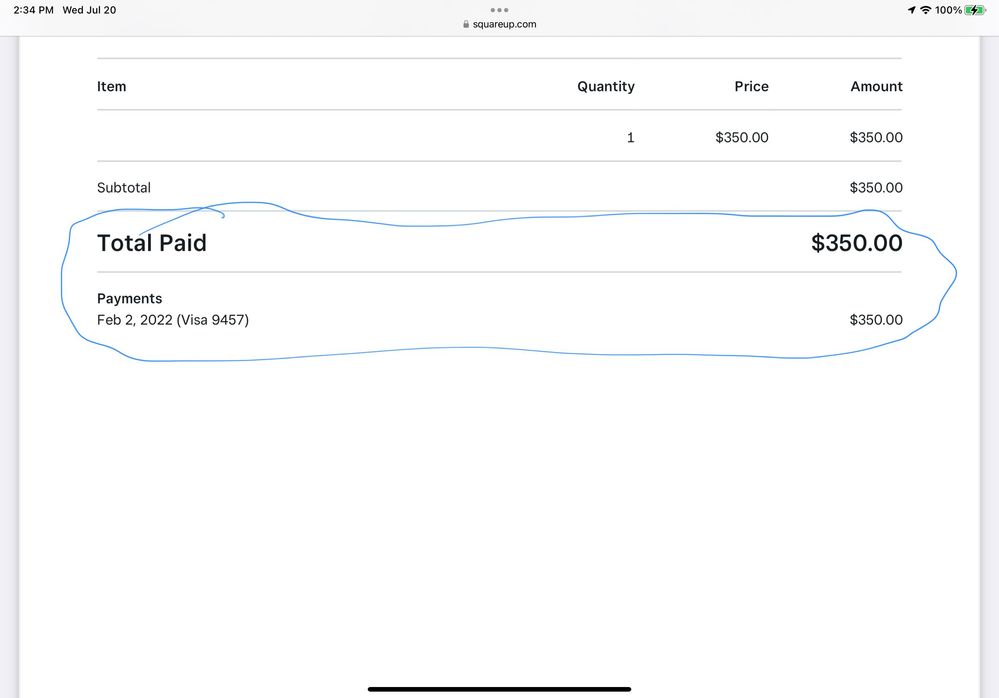999x698 pixels.
Task: Click the Price column header
Action: pos(751,87)
